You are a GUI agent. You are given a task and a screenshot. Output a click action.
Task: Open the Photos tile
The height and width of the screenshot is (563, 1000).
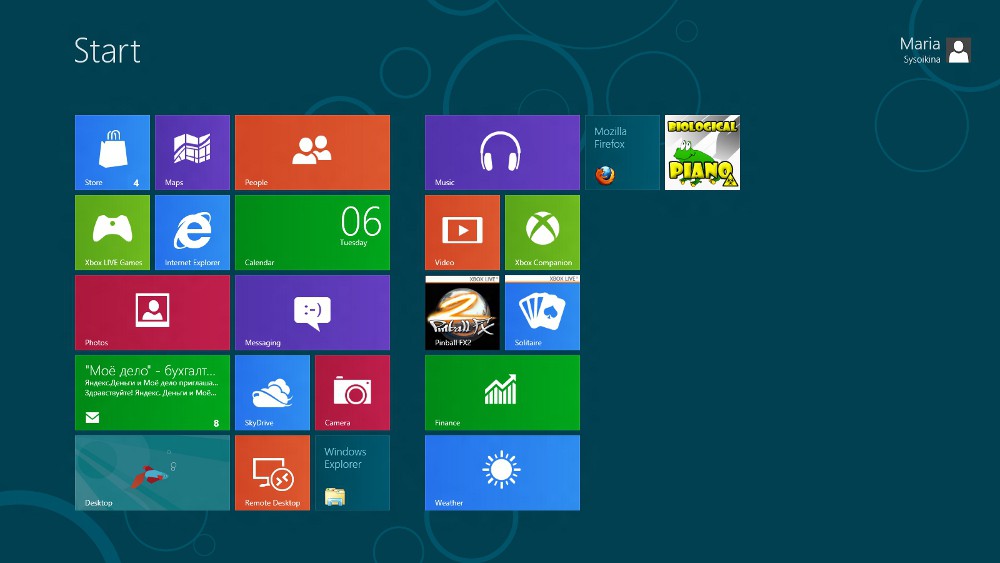[152, 312]
